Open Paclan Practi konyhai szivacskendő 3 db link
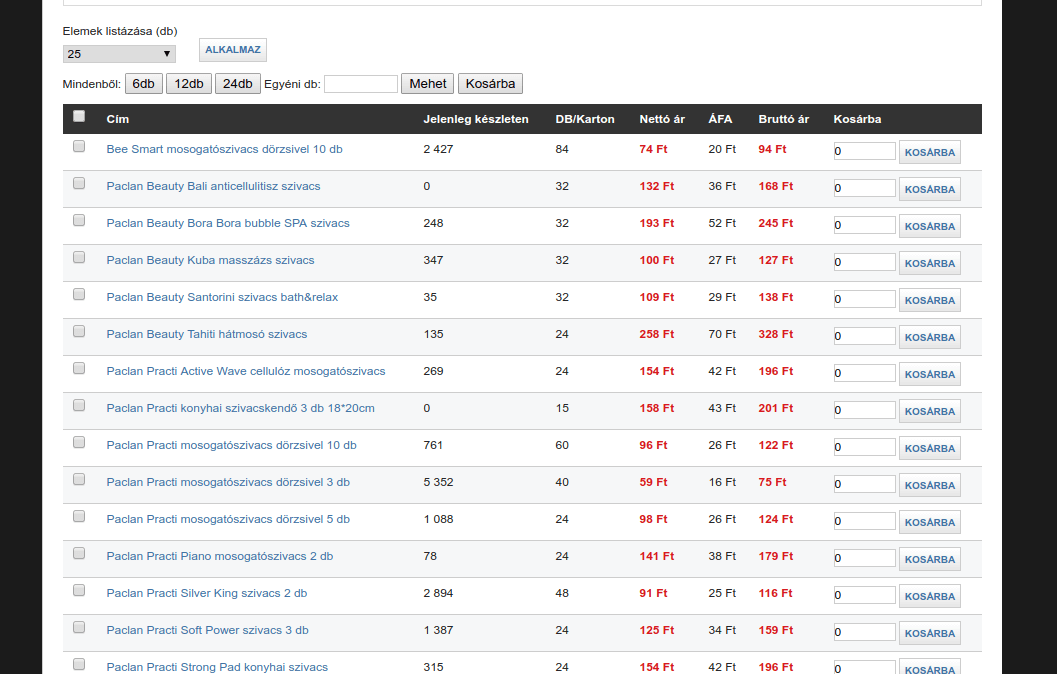Viewport: 1057px width, 674px height. 241,408
